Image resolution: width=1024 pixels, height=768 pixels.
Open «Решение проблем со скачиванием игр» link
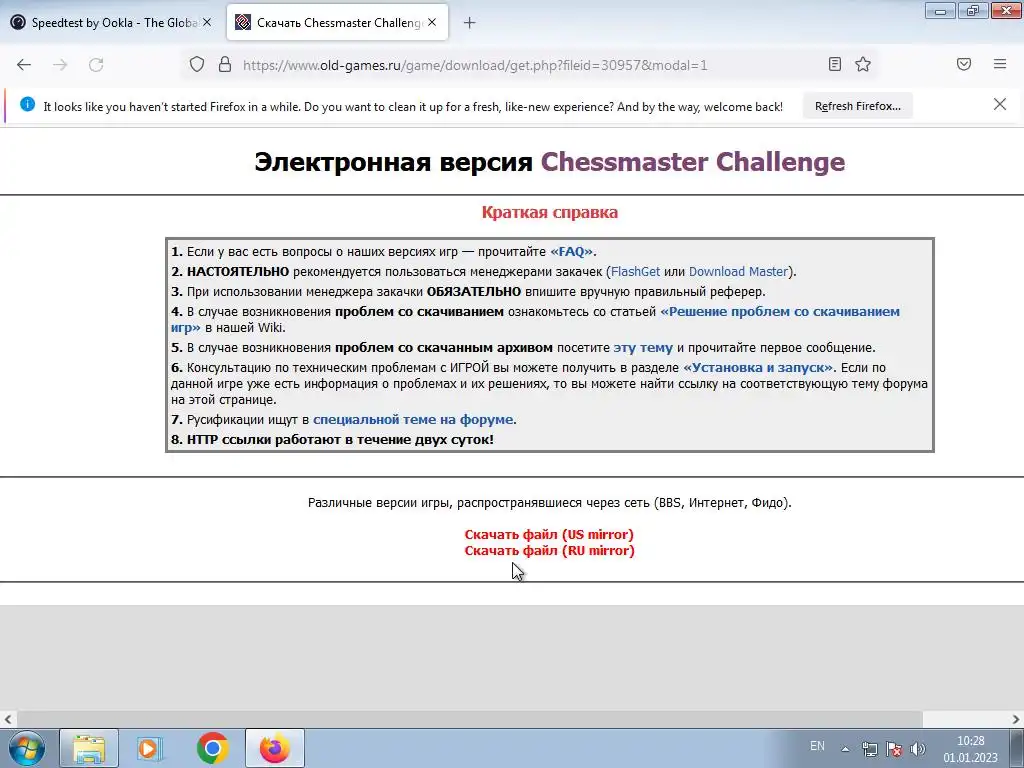tap(780, 312)
